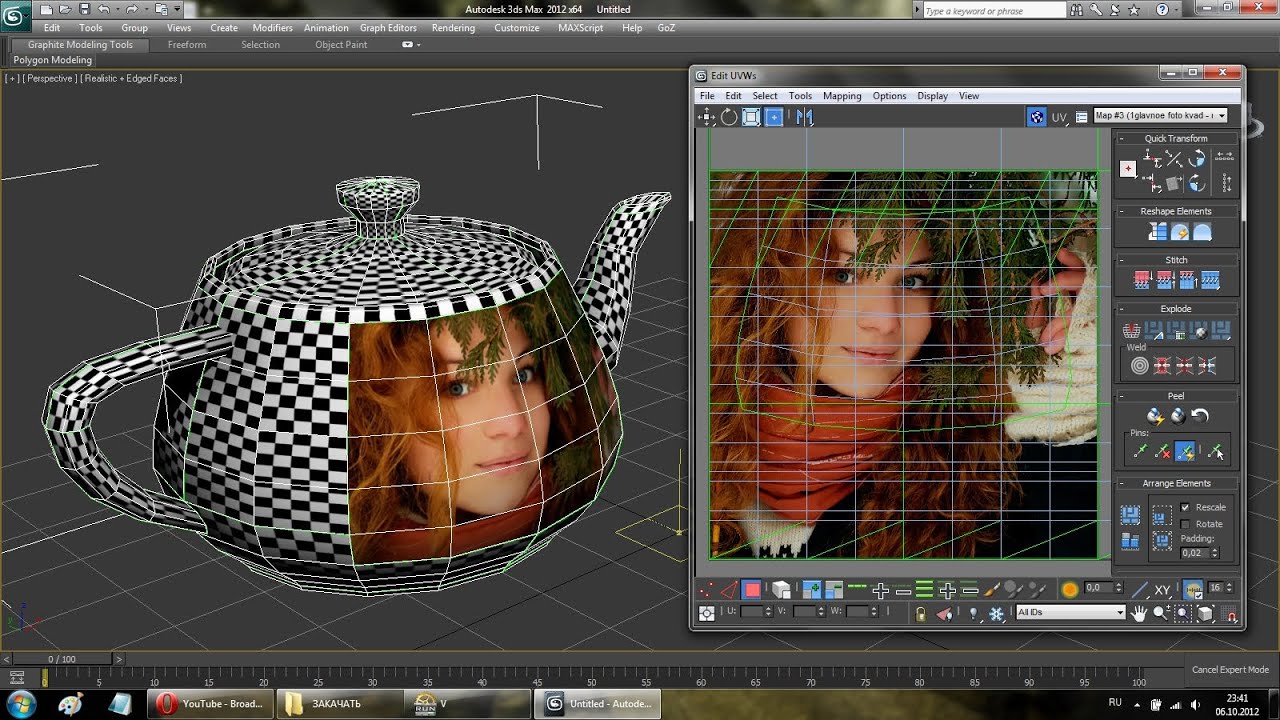
Task: Open the Modifiers menu in 3ds Max
Action: click(x=272, y=28)
